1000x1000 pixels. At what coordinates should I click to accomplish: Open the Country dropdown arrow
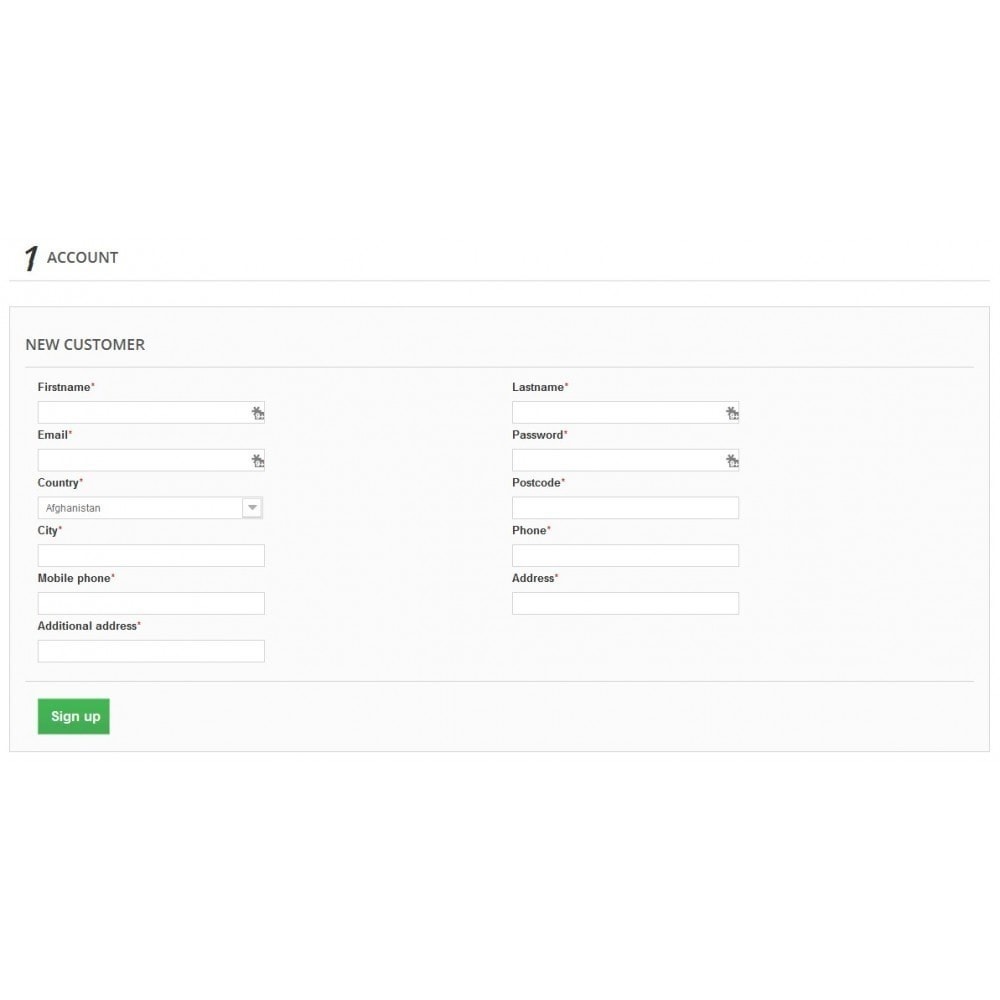253,508
